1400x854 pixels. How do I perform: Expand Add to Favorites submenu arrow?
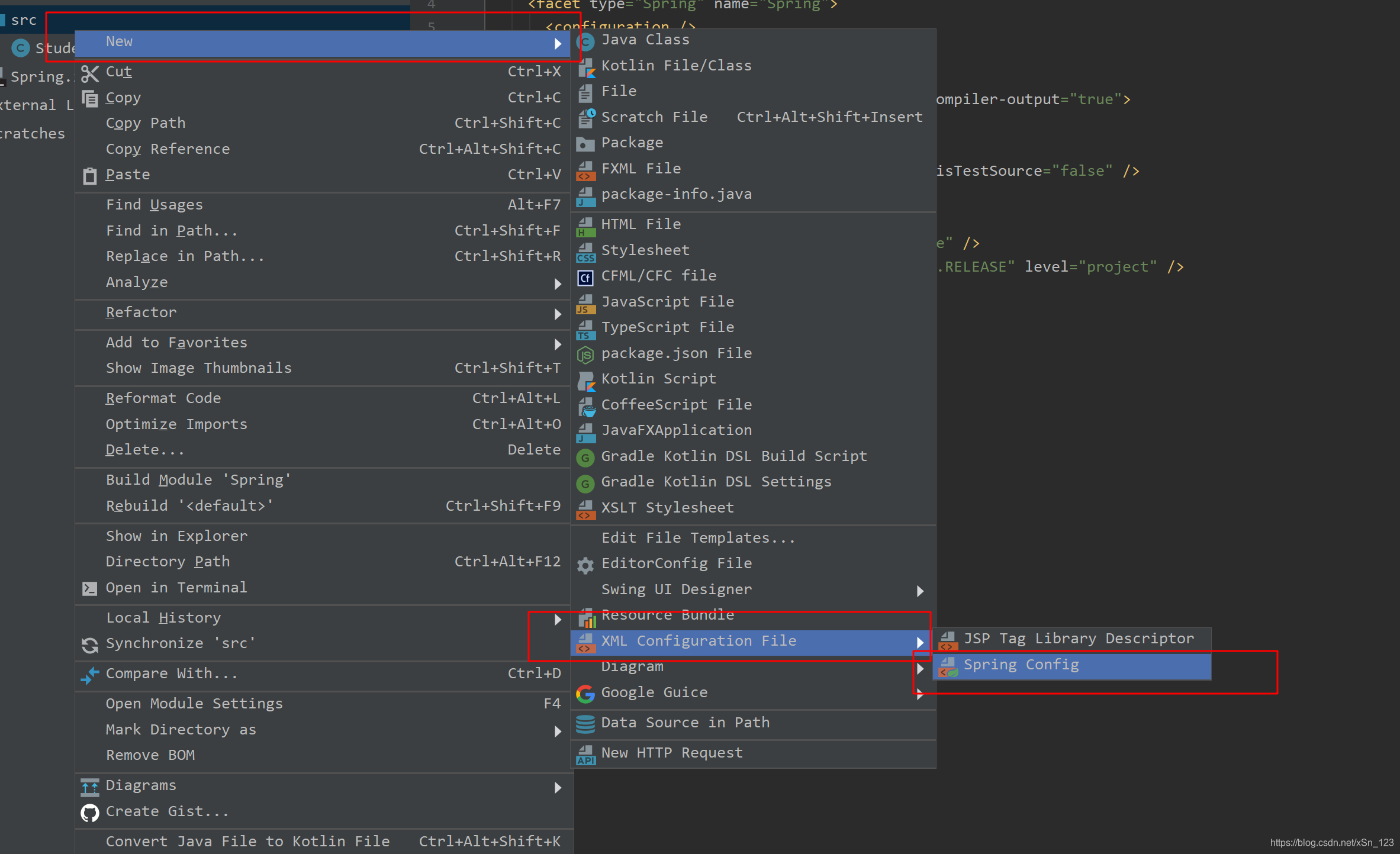click(558, 344)
